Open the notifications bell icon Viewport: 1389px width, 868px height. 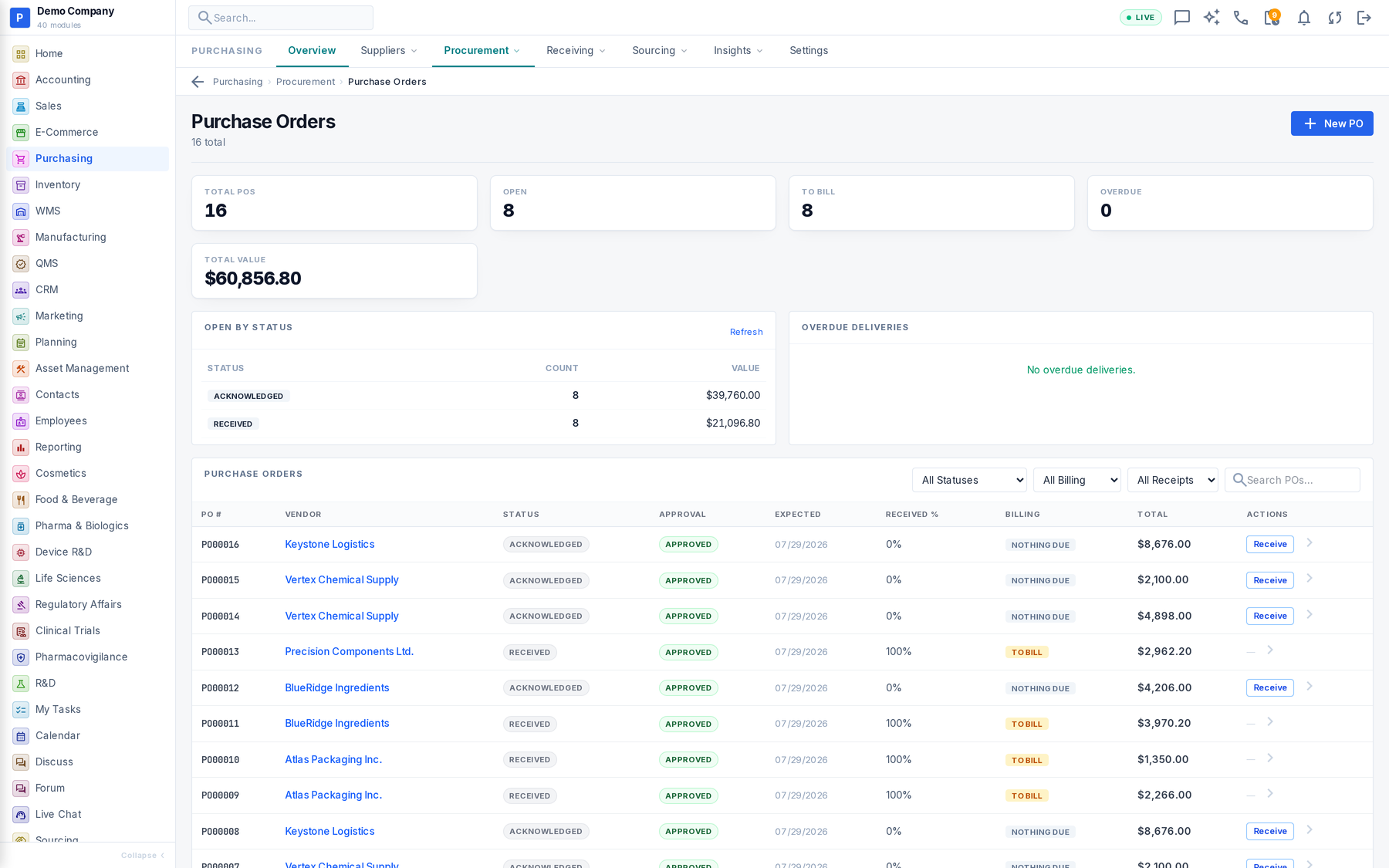tap(1303, 18)
